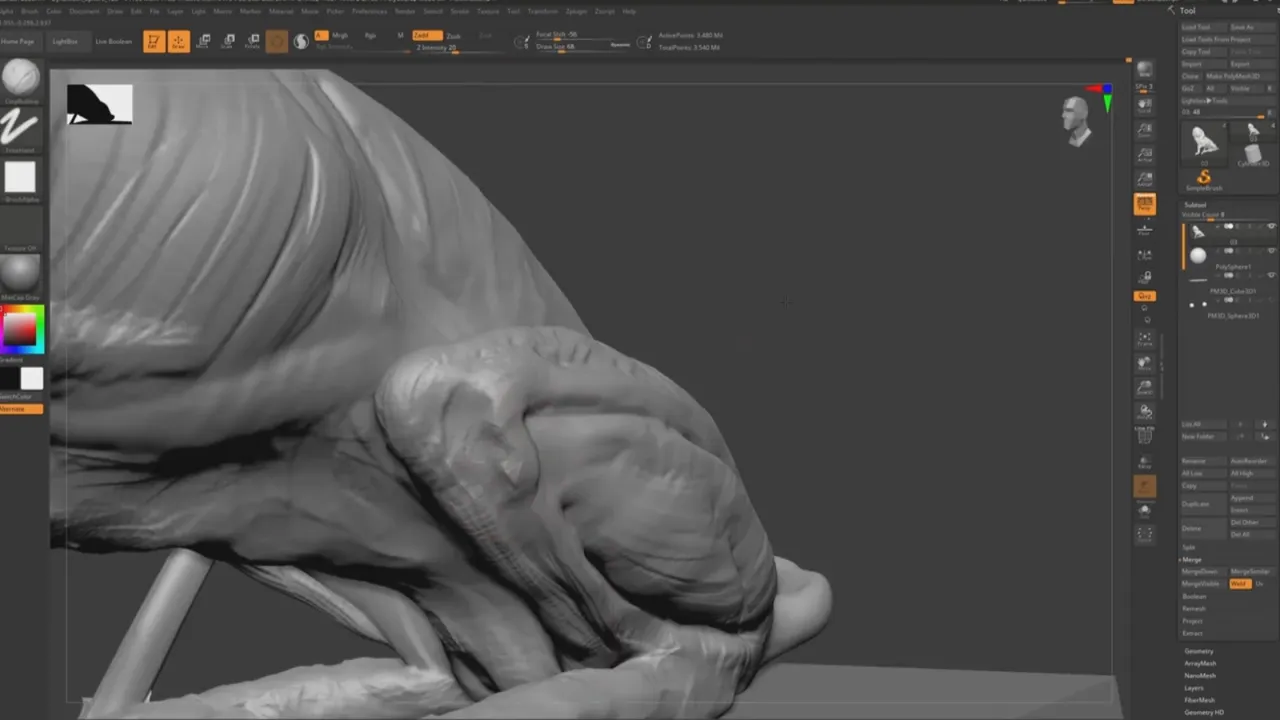Toggle visibility eye of subtool 03
The height and width of the screenshot is (720, 1280).
(x=1271, y=226)
